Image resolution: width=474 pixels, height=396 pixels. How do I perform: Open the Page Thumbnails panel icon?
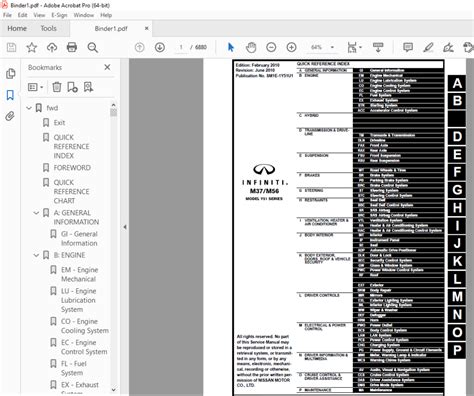pyautogui.click(x=11, y=74)
